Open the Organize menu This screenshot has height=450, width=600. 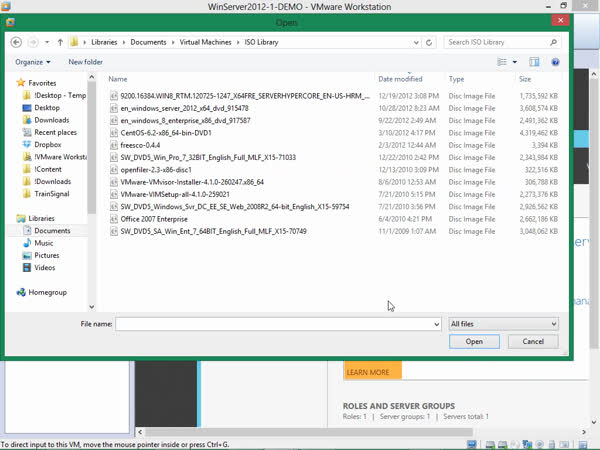[x=33, y=62]
